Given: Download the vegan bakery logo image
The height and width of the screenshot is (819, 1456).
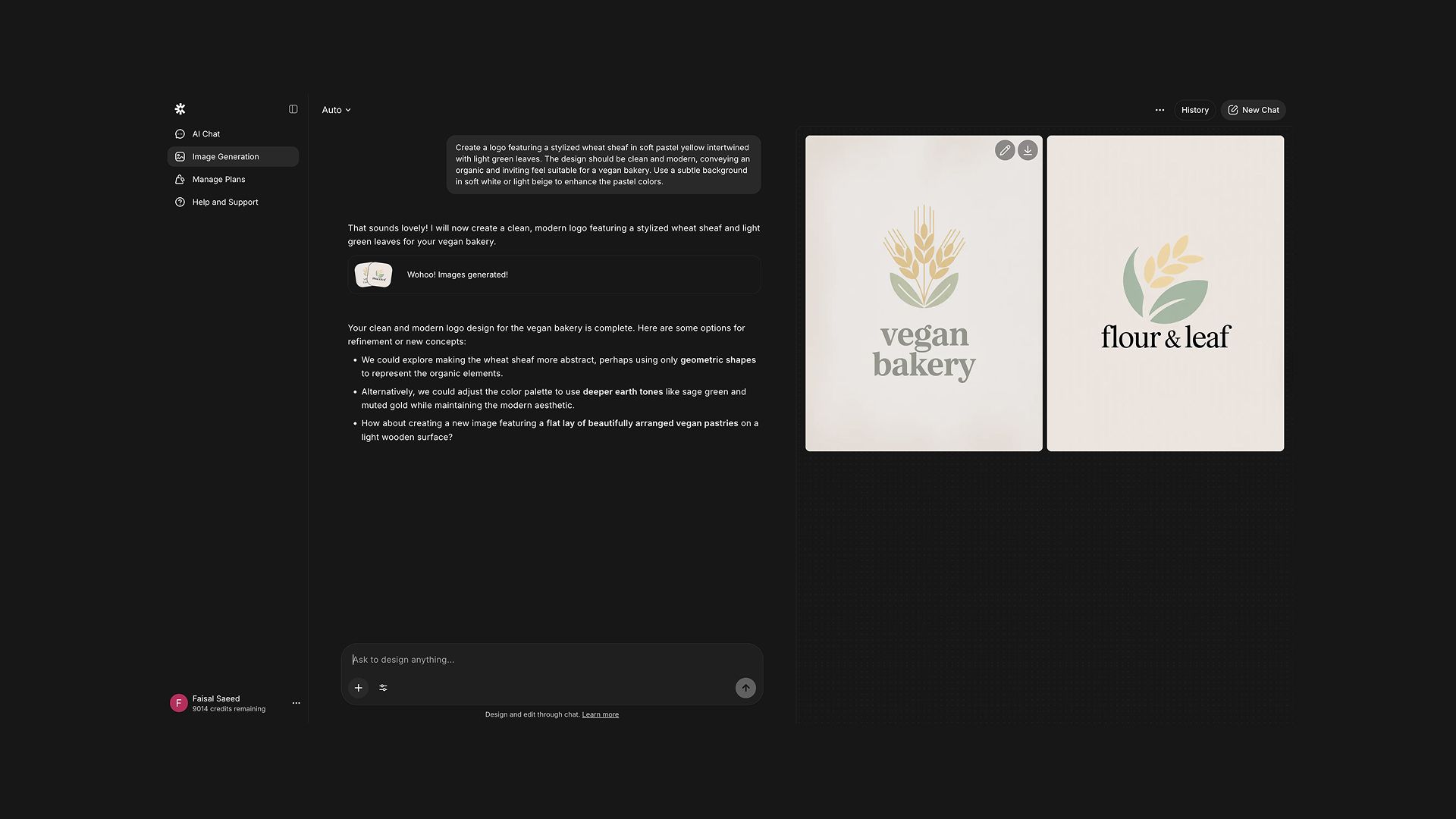Looking at the screenshot, I should tap(1028, 150).
